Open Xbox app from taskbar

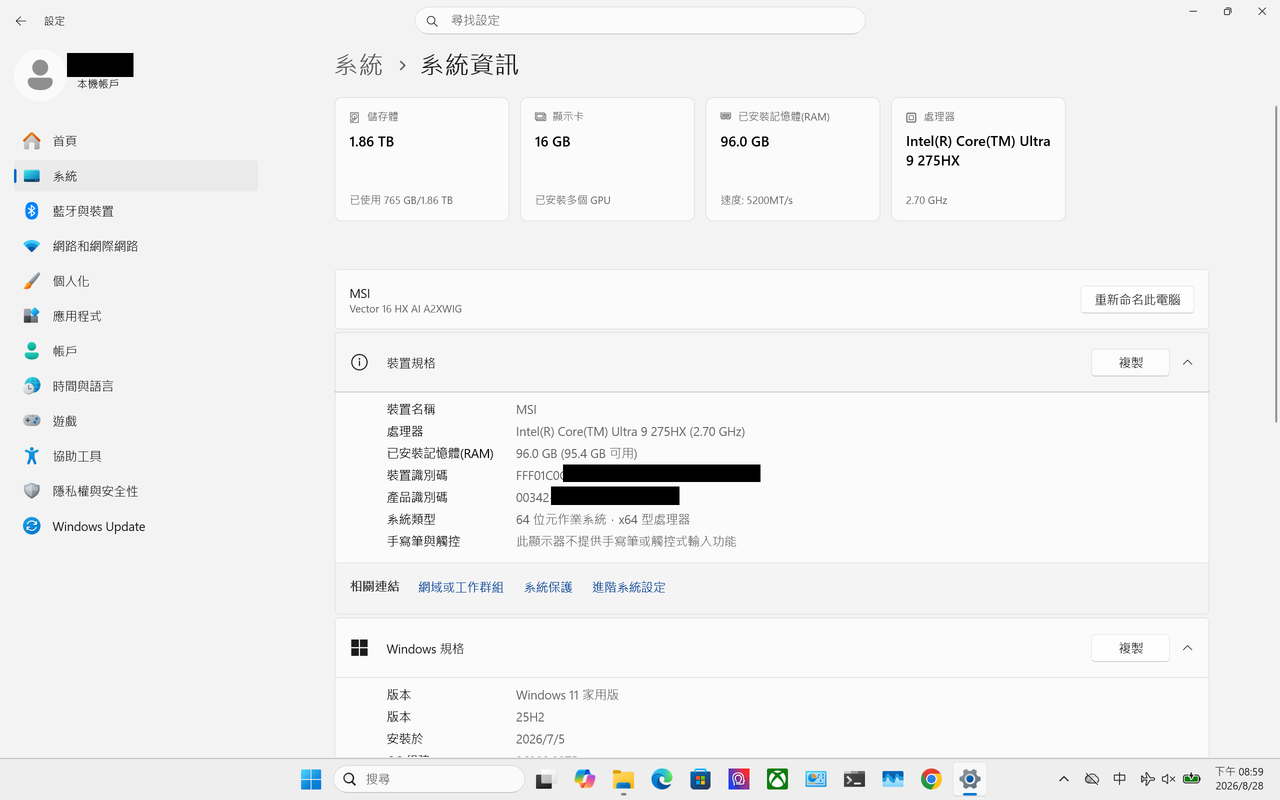pyautogui.click(x=777, y=779)
